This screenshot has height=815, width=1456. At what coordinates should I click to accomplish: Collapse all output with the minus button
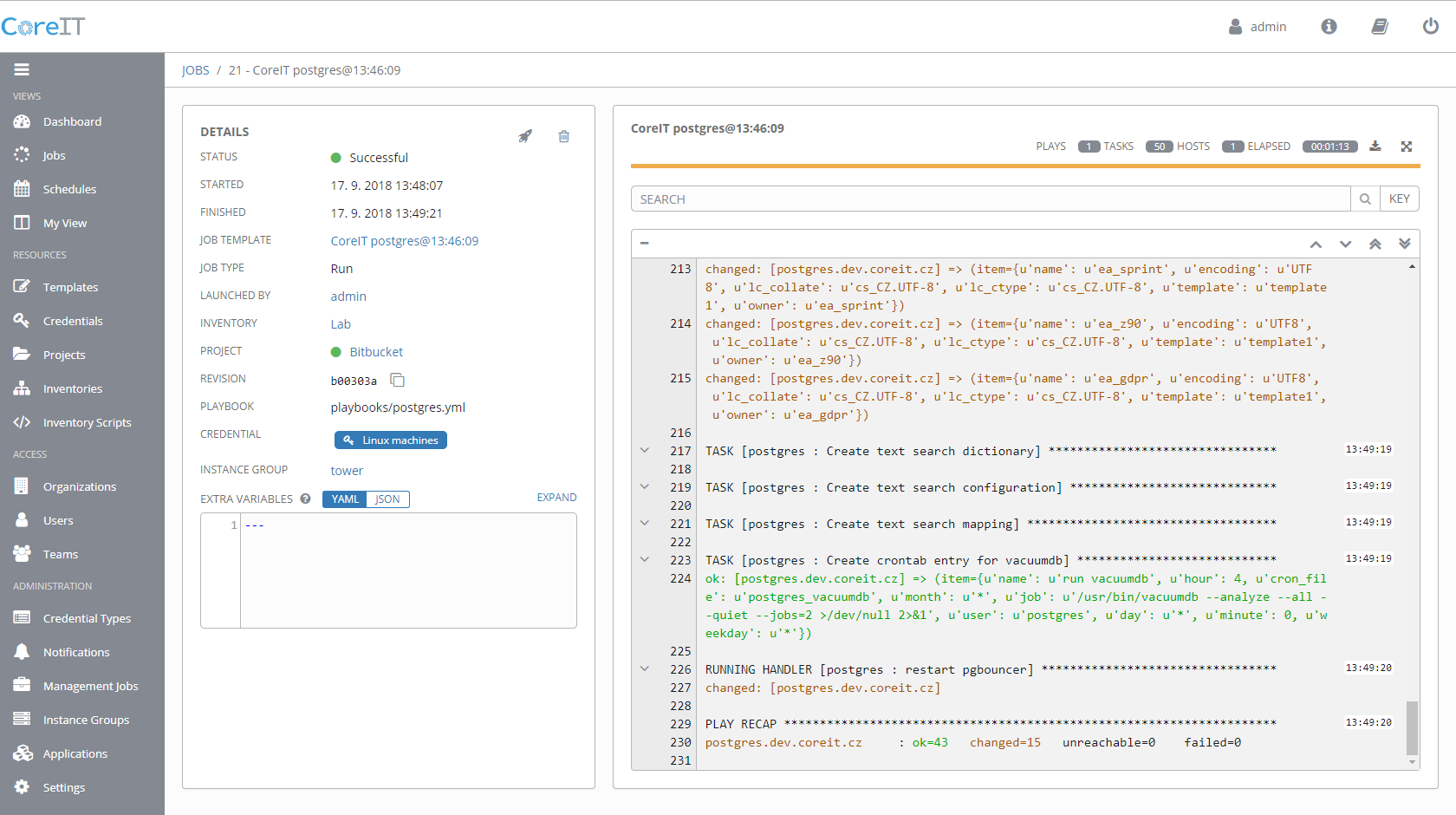pyautogui.click(x=645, y=244)
